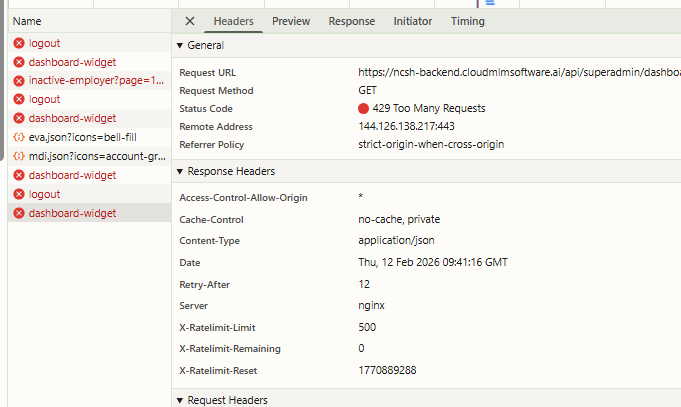Screen dimensions: 681x407
Task: Click the error icon of the highlighted dashboard-widget row
Action: pos(19,213)
